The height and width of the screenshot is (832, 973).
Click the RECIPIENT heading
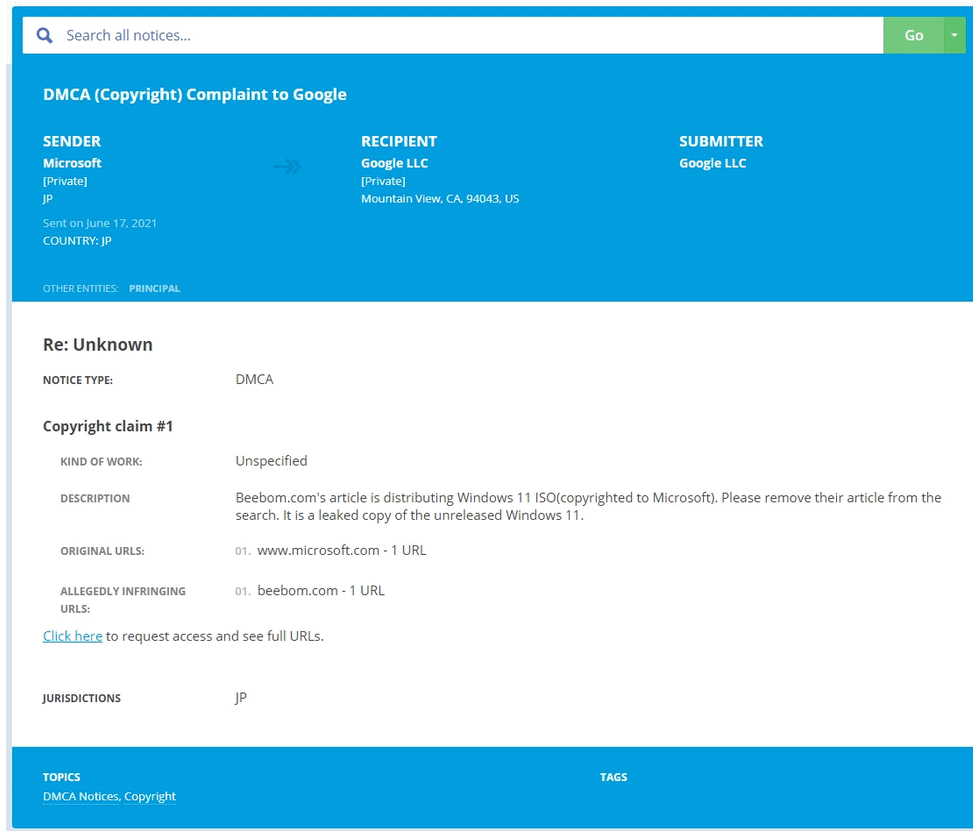coord(399,141)
